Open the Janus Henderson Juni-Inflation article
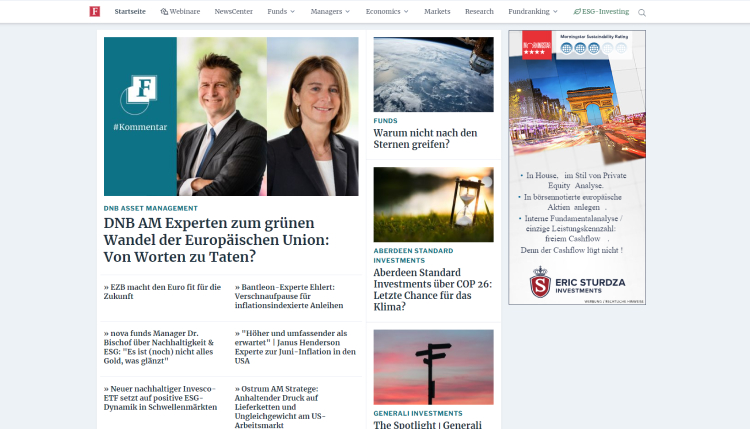The width and height of the screenshot is (750, 429). point(295,347)
